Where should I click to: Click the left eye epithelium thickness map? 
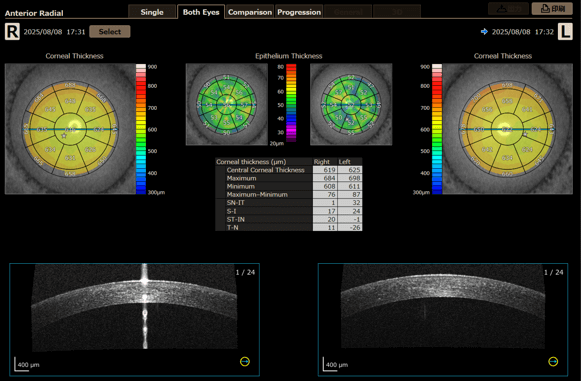click(351, 104)
